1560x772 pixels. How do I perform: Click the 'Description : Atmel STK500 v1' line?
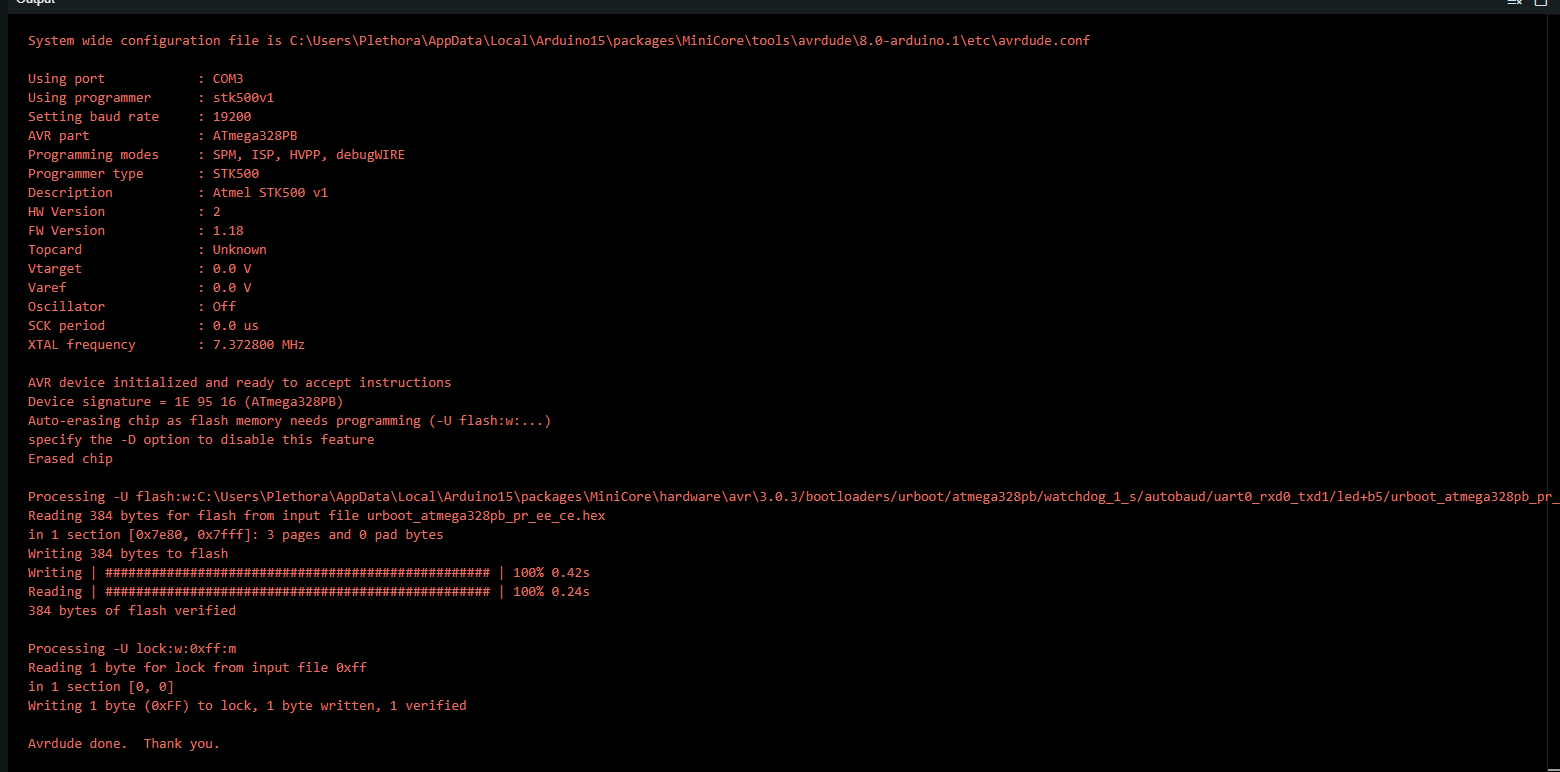pyautogui.click(x=177, y=193)
